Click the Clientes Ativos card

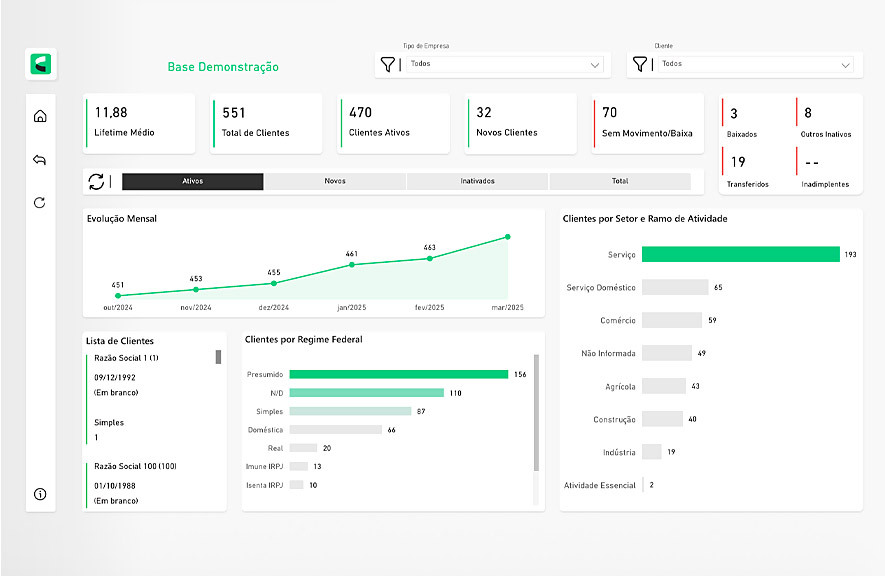tap(394, 123)
